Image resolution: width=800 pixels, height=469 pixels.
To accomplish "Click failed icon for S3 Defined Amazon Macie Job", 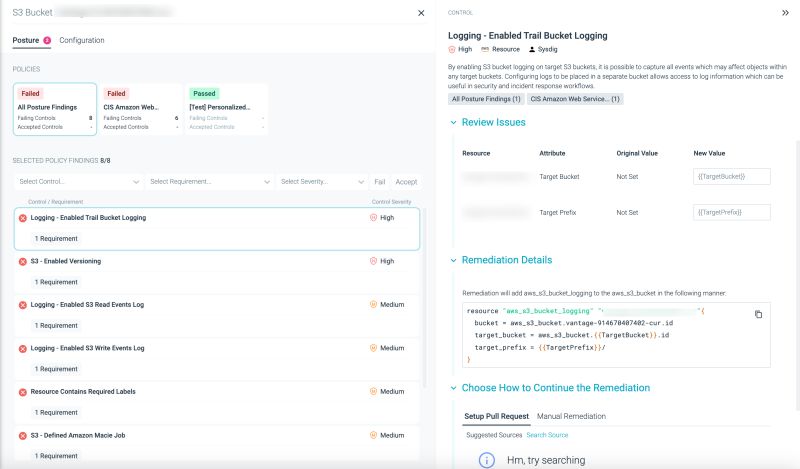I will click(x=23, y=436).
